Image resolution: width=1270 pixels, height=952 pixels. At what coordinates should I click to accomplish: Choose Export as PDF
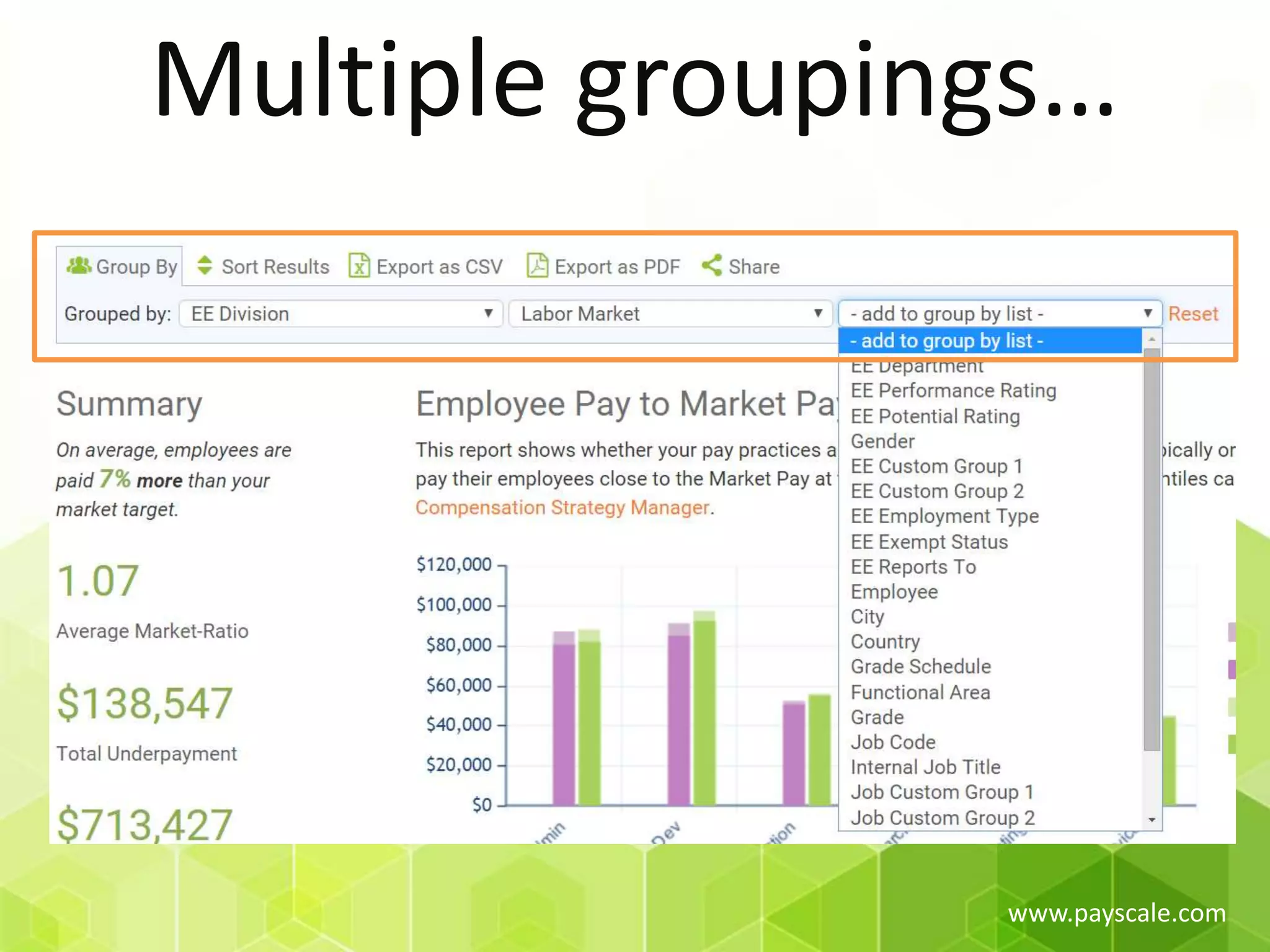click(x=603, y=267)
